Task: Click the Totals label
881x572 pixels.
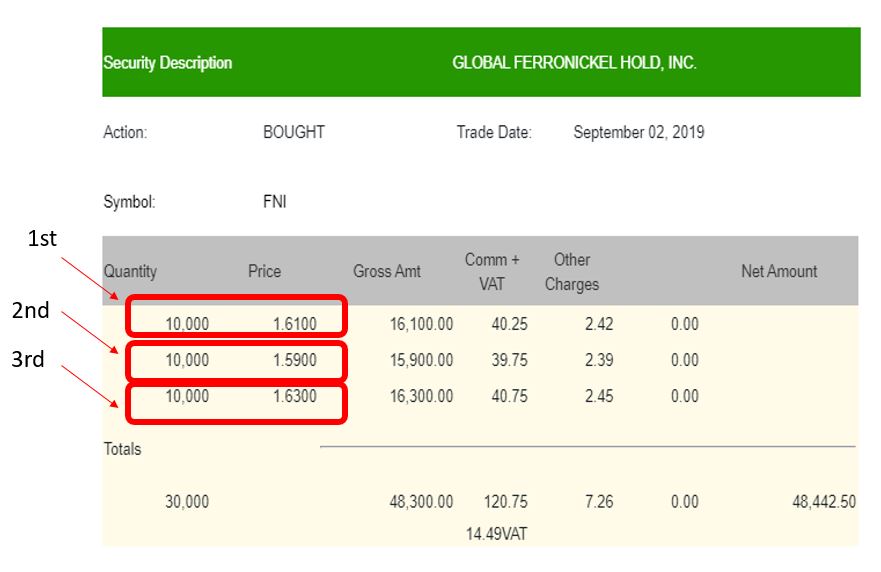Action: click(x=122, y=449)
